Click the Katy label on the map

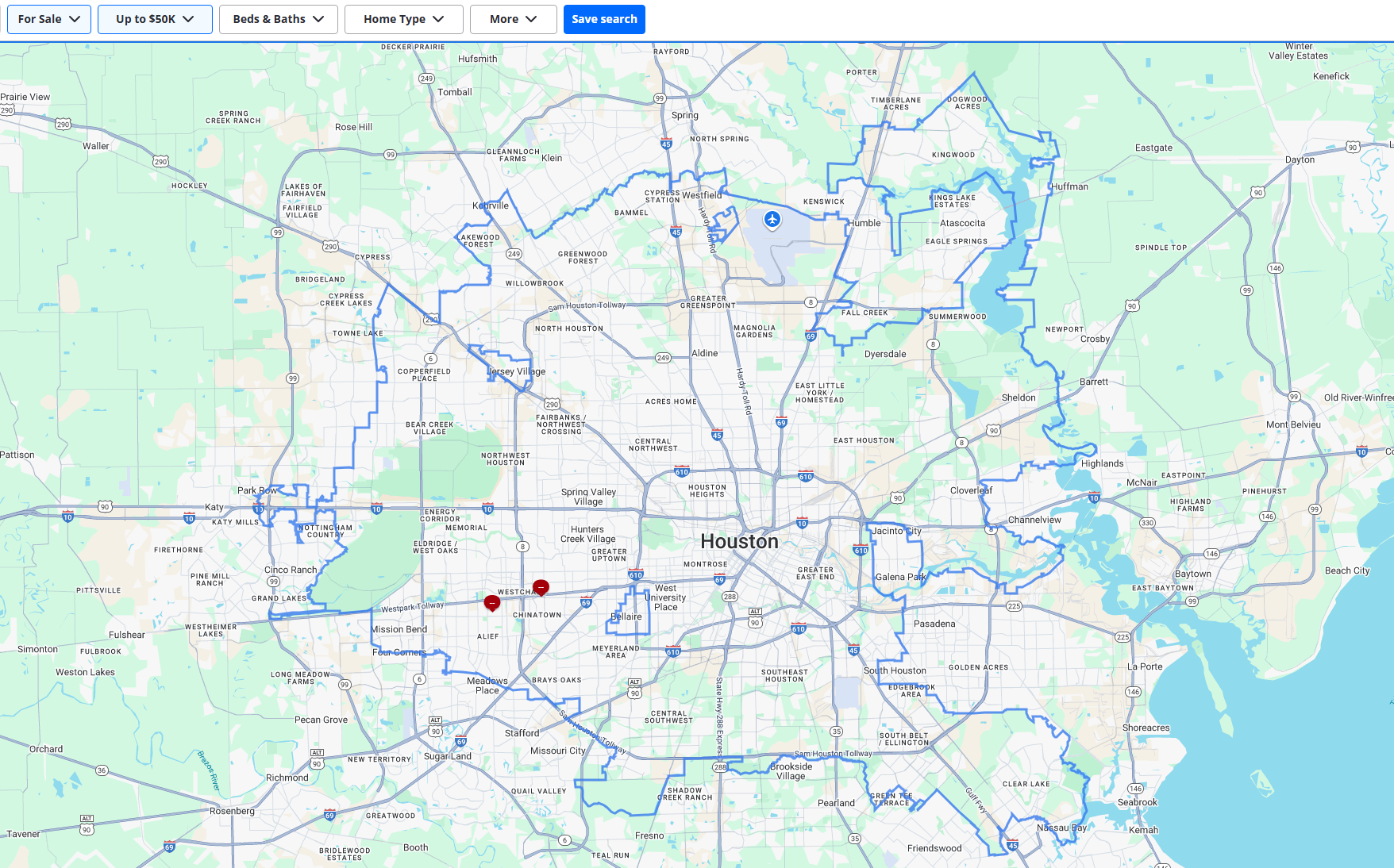click(214, 507)
